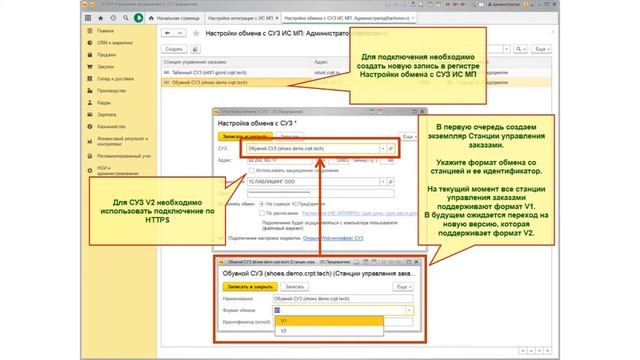The width and height of the screenshot is (640, 360).
Task: Select На сервере 1С:Предприятие radio button
Action: [262, 204]
